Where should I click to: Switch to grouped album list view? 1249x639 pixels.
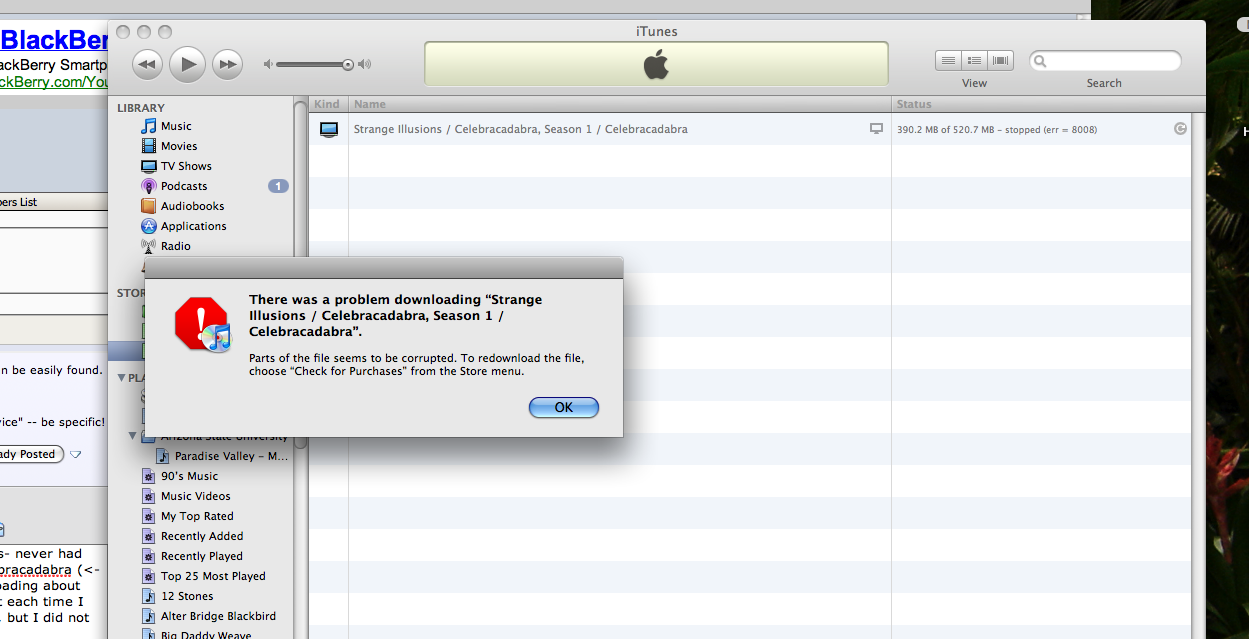click(974, 60)
